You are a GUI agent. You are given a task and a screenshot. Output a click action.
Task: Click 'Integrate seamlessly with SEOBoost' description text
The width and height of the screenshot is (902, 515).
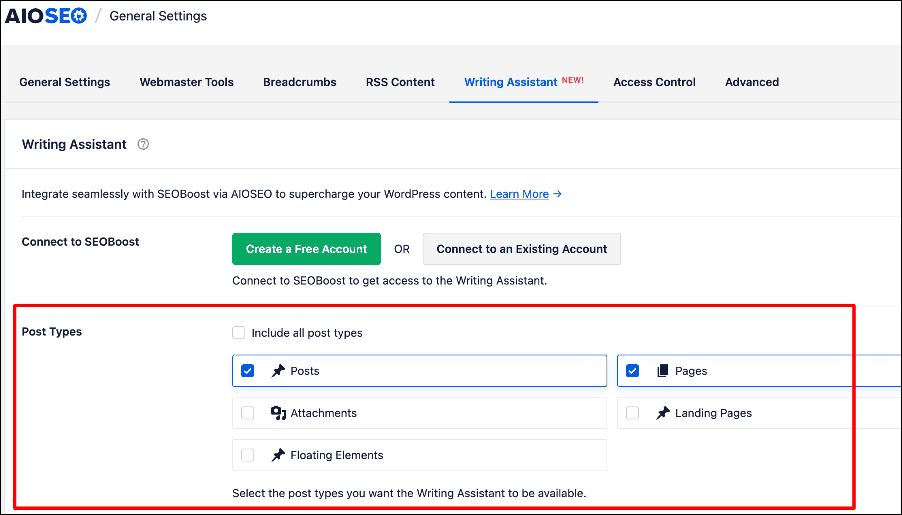click(254, 194)
